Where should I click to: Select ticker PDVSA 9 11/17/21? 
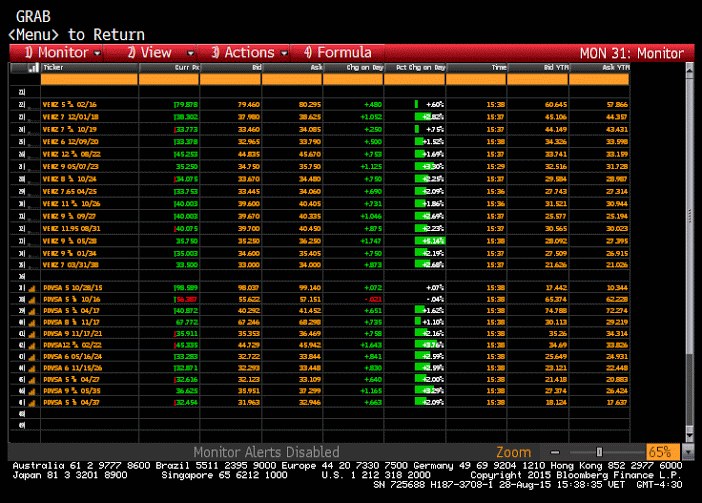tap(73, 334)
